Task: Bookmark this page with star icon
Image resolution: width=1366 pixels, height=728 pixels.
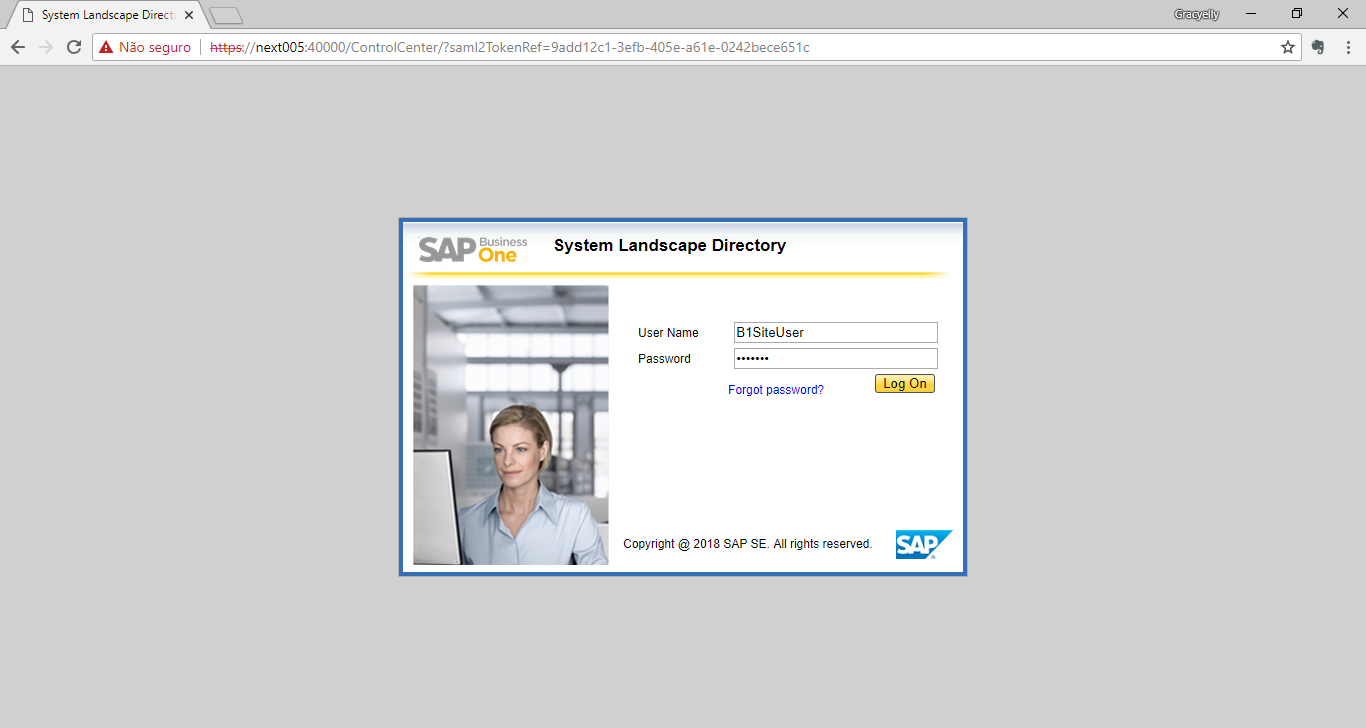Action: point(1288,47)
